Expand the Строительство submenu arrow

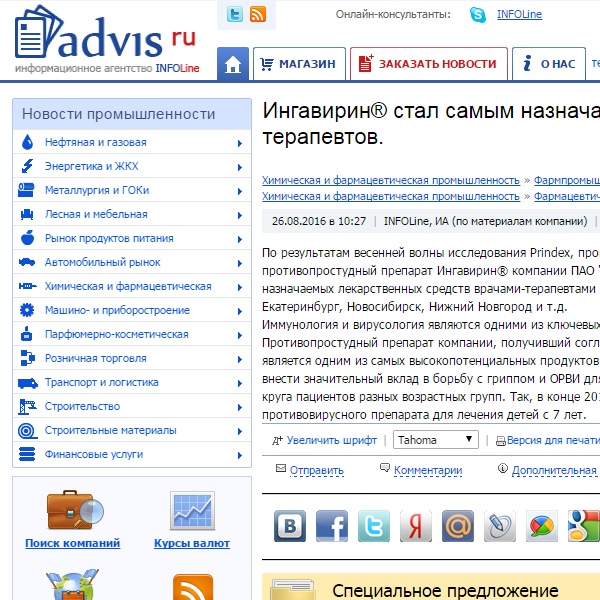[240, 407]
